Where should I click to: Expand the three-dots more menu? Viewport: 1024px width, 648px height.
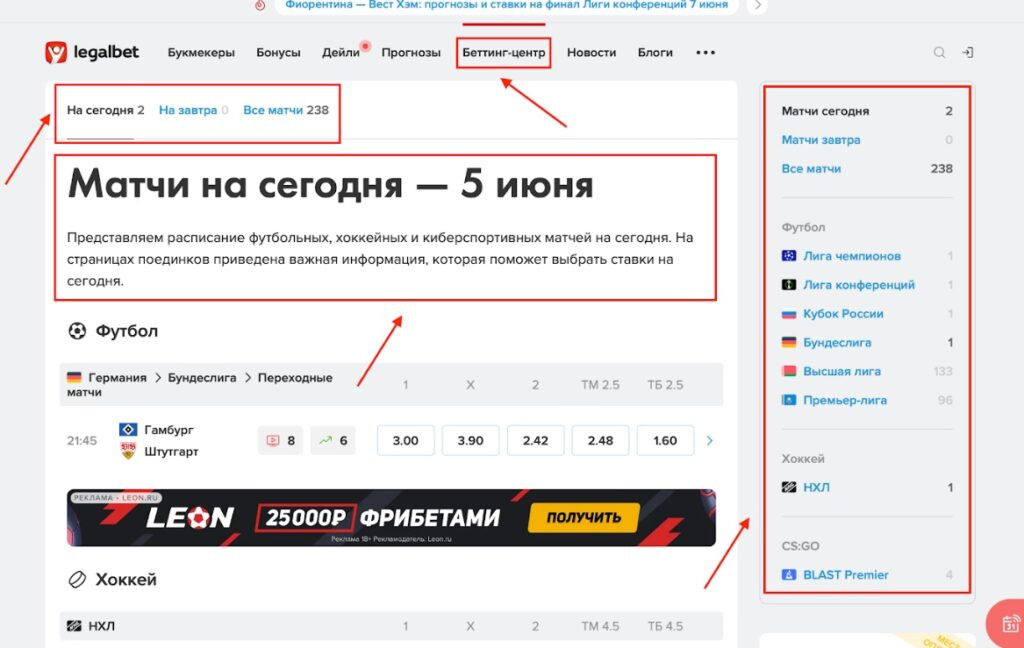[706, 53]
